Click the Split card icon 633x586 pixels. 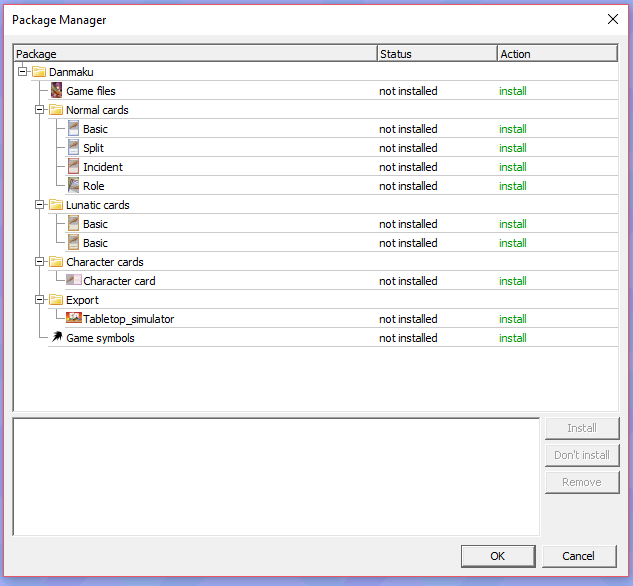point(73,147)
